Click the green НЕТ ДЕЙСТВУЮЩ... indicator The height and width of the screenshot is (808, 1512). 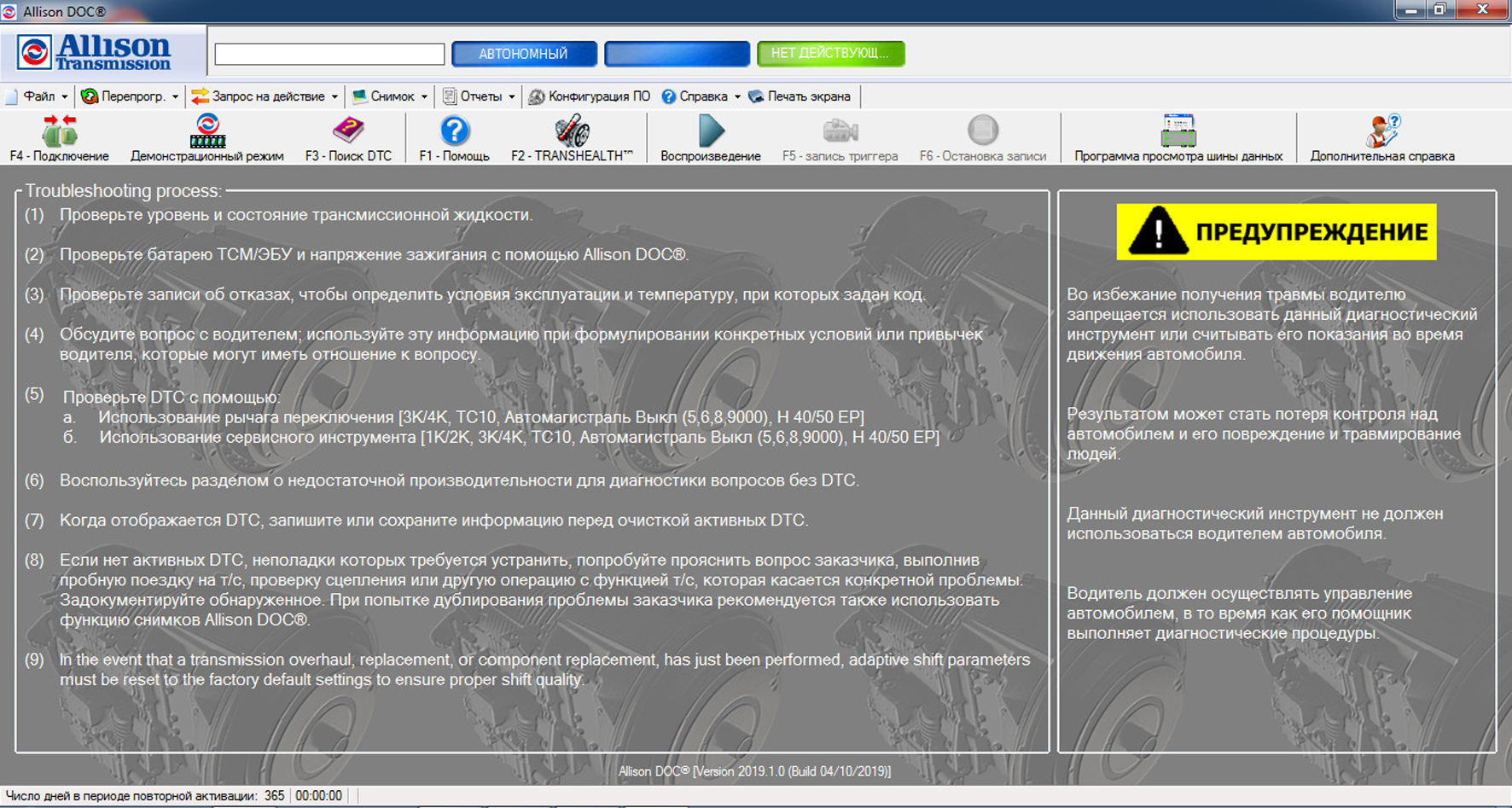[x=829, y=54]
